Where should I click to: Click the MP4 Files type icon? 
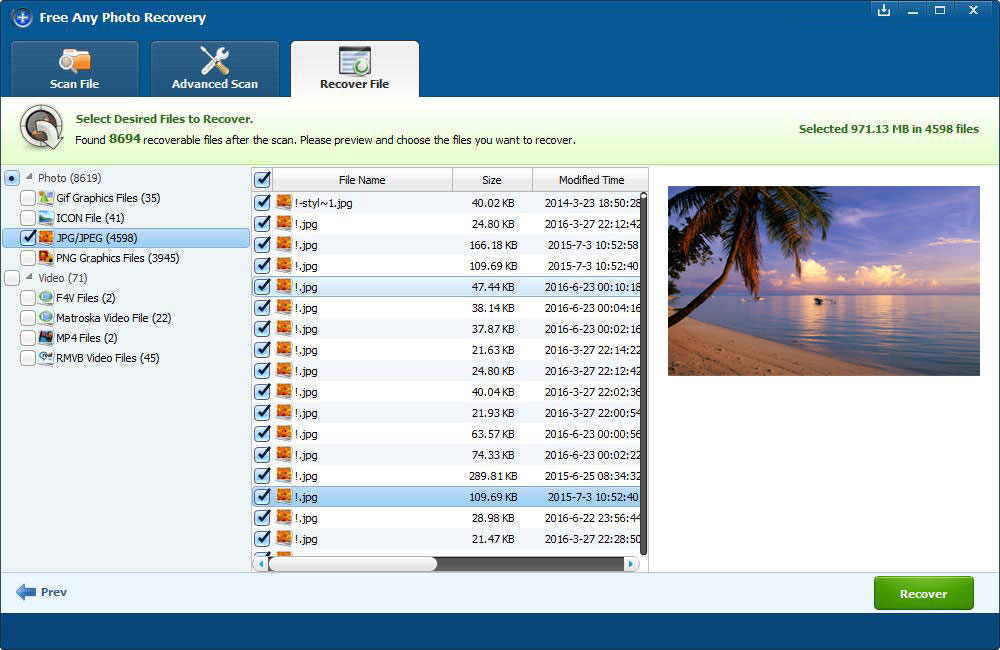coord(46,338)
